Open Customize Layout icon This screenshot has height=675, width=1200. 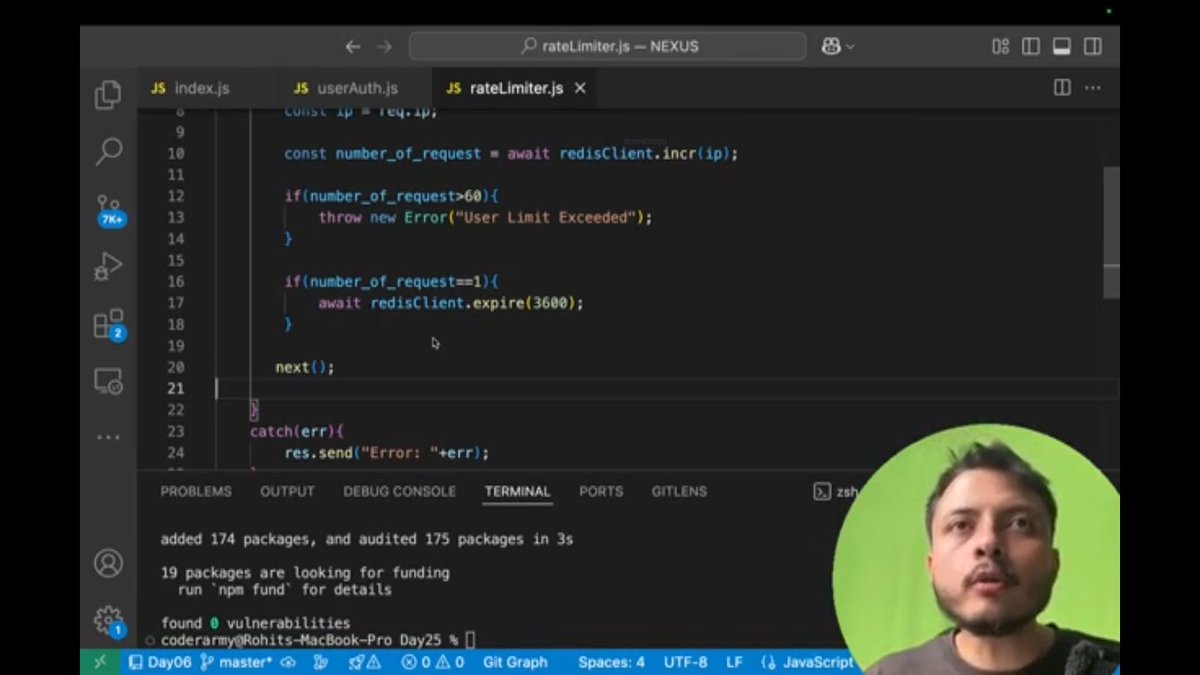(x=1000, y=46)
